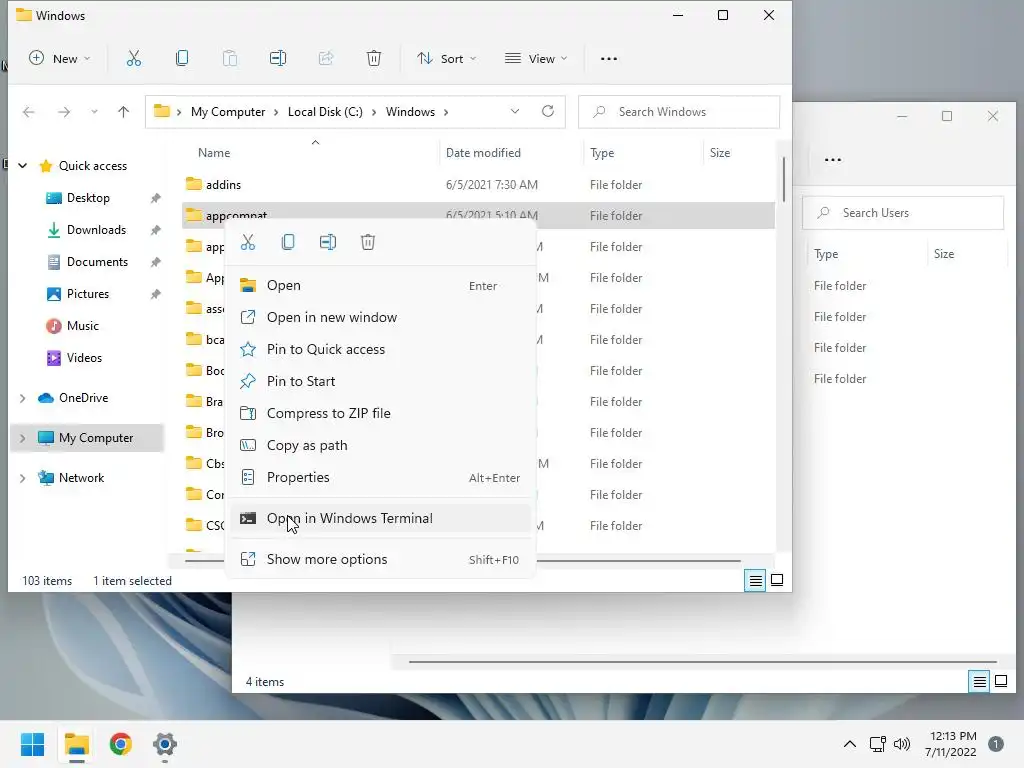Sort by the Name column header
Viewport: 1024px width, 768px height.
214,153
